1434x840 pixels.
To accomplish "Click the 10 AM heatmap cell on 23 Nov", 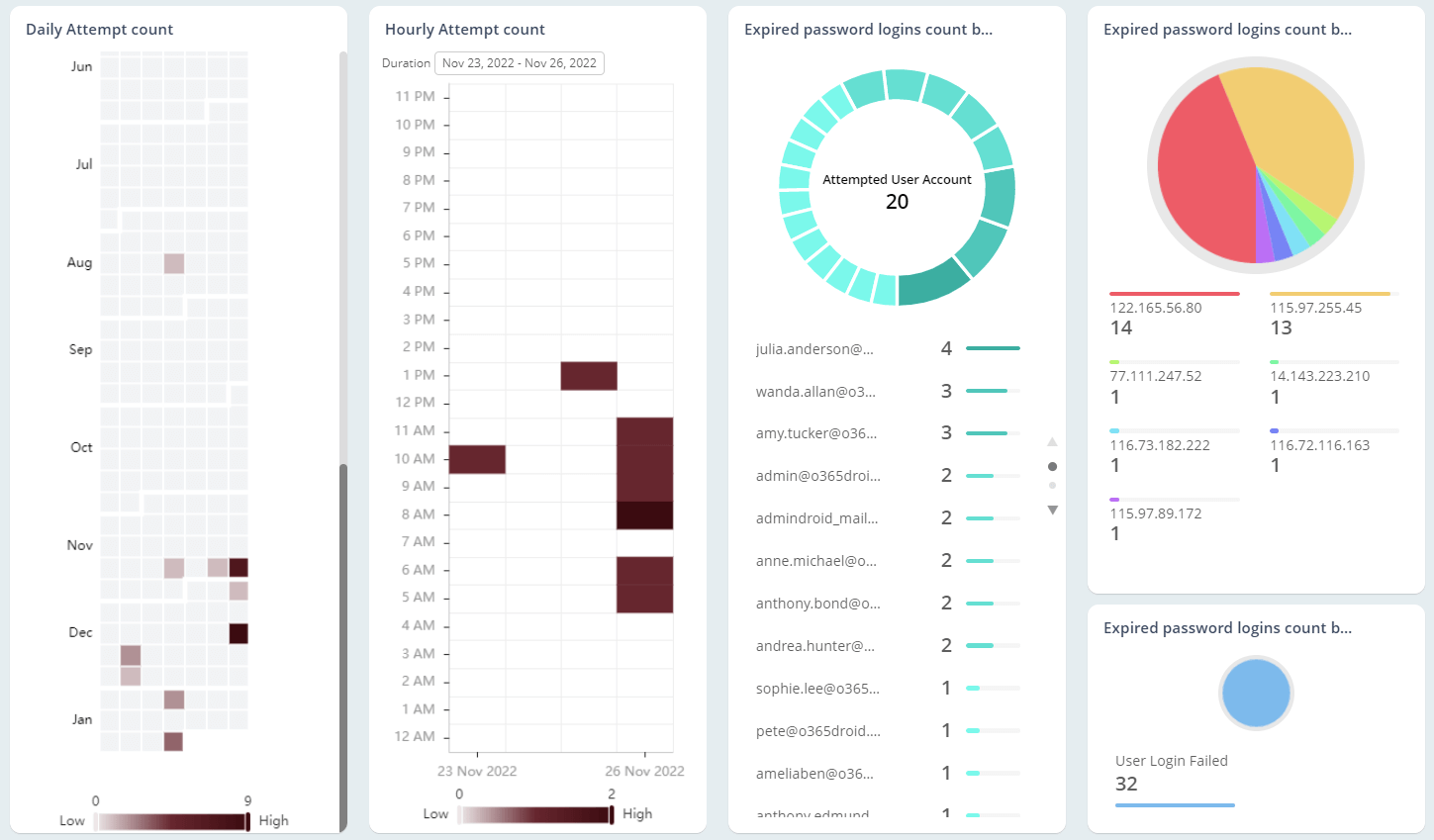I will (477, 459).
